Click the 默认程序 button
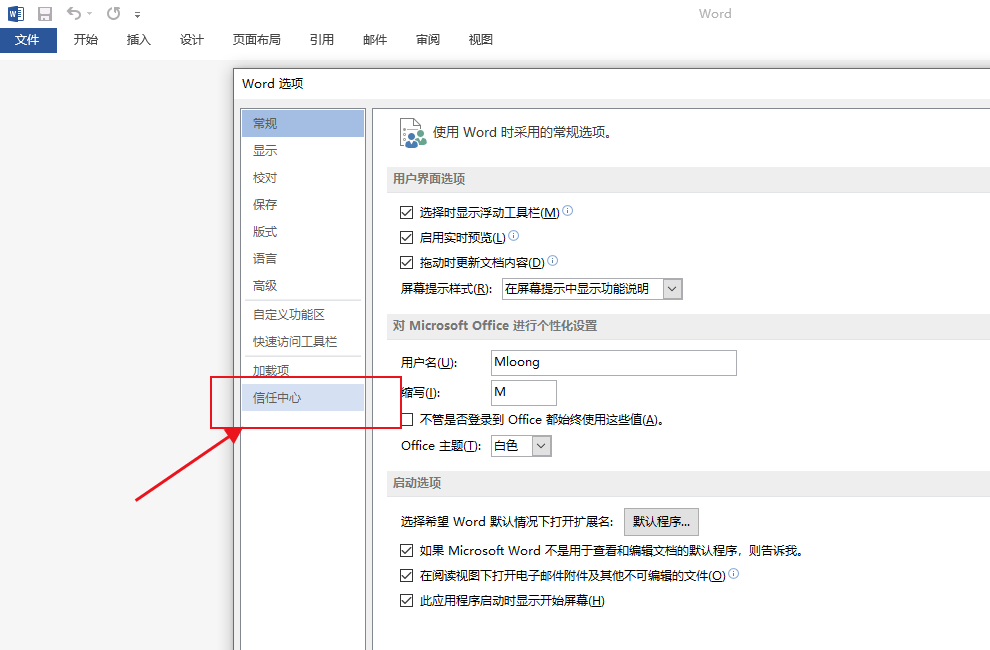The height and width of the screenshot is (650, 990). click(659, 522)
